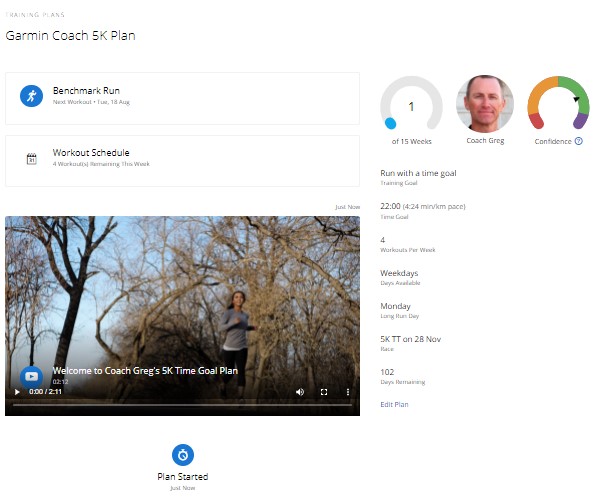Open the video's three-dot options menu
The height and width of the screenshot is (501, 601).
point(348,392)
